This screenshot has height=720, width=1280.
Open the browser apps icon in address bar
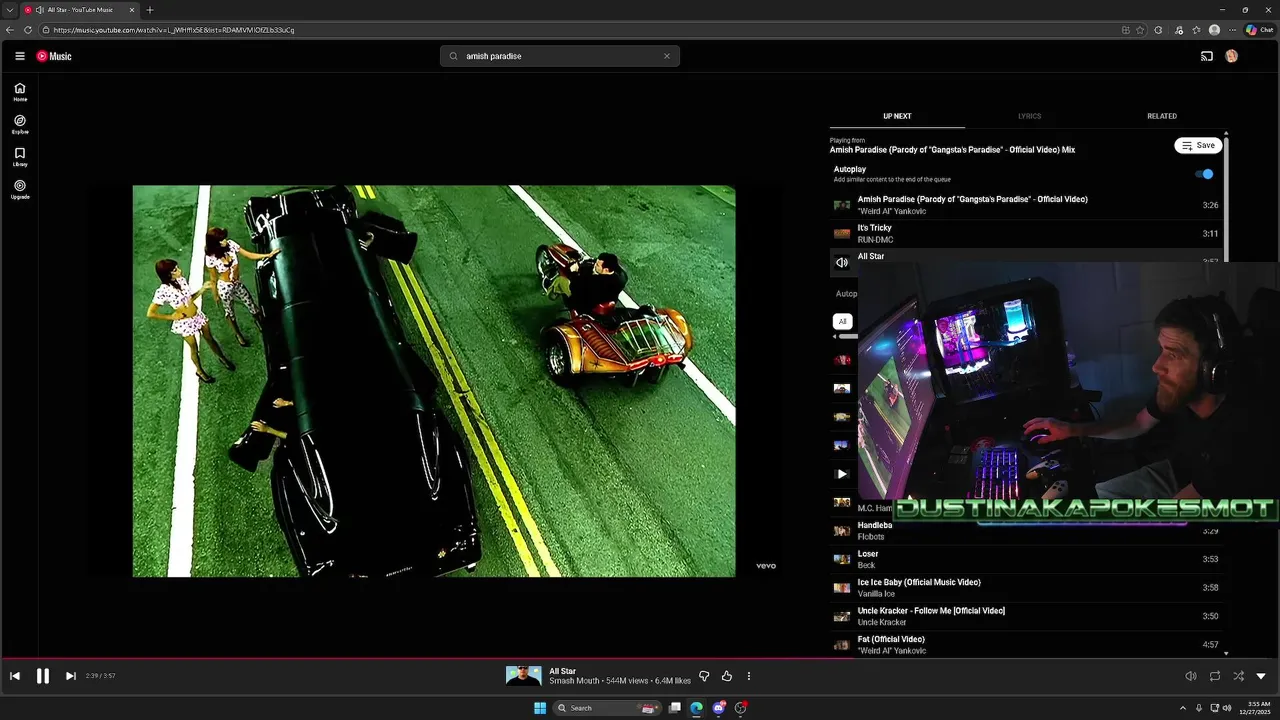pos(1125,30)
